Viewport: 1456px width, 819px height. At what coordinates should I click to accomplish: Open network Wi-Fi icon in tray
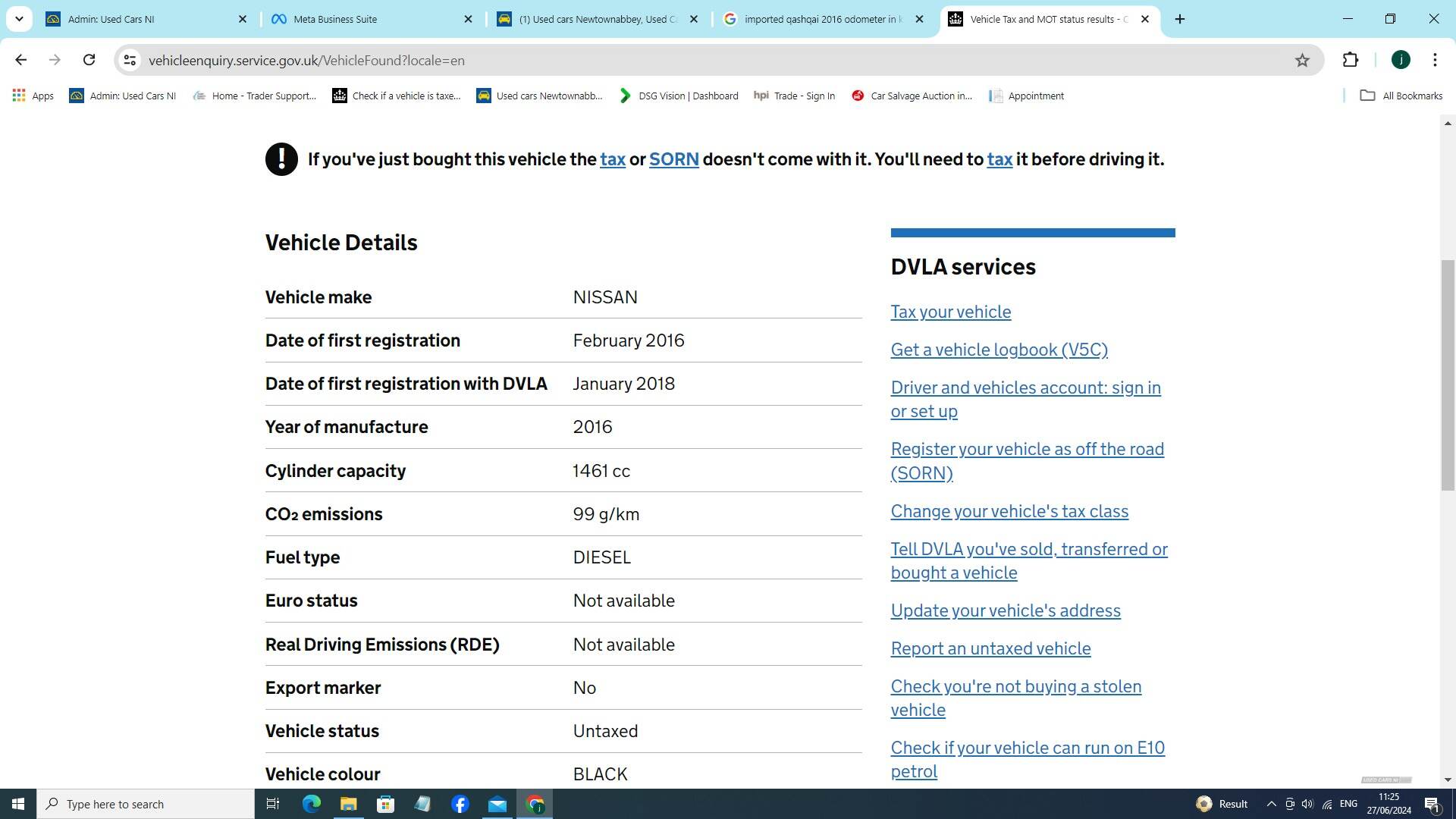(x=1327, y=804)
